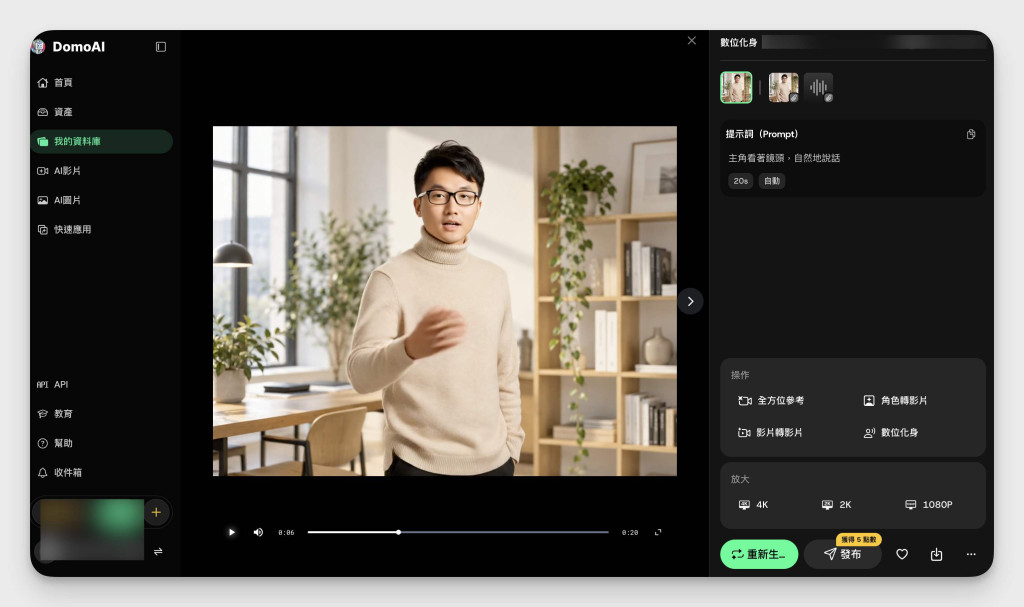Choose the 數位化身 action button
The width and height of the screenshot is (1024, 607).
(x=891, y=433)
